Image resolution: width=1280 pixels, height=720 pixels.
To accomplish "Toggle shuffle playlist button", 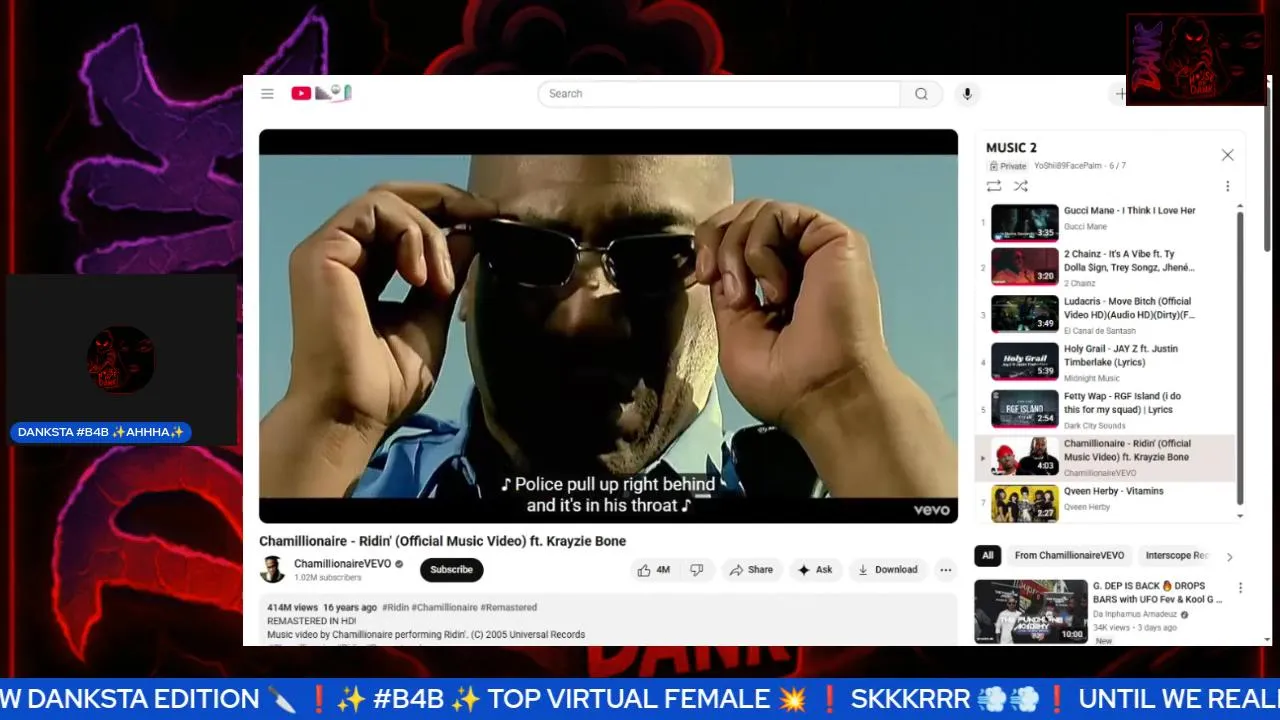I will click(1020, 186).
